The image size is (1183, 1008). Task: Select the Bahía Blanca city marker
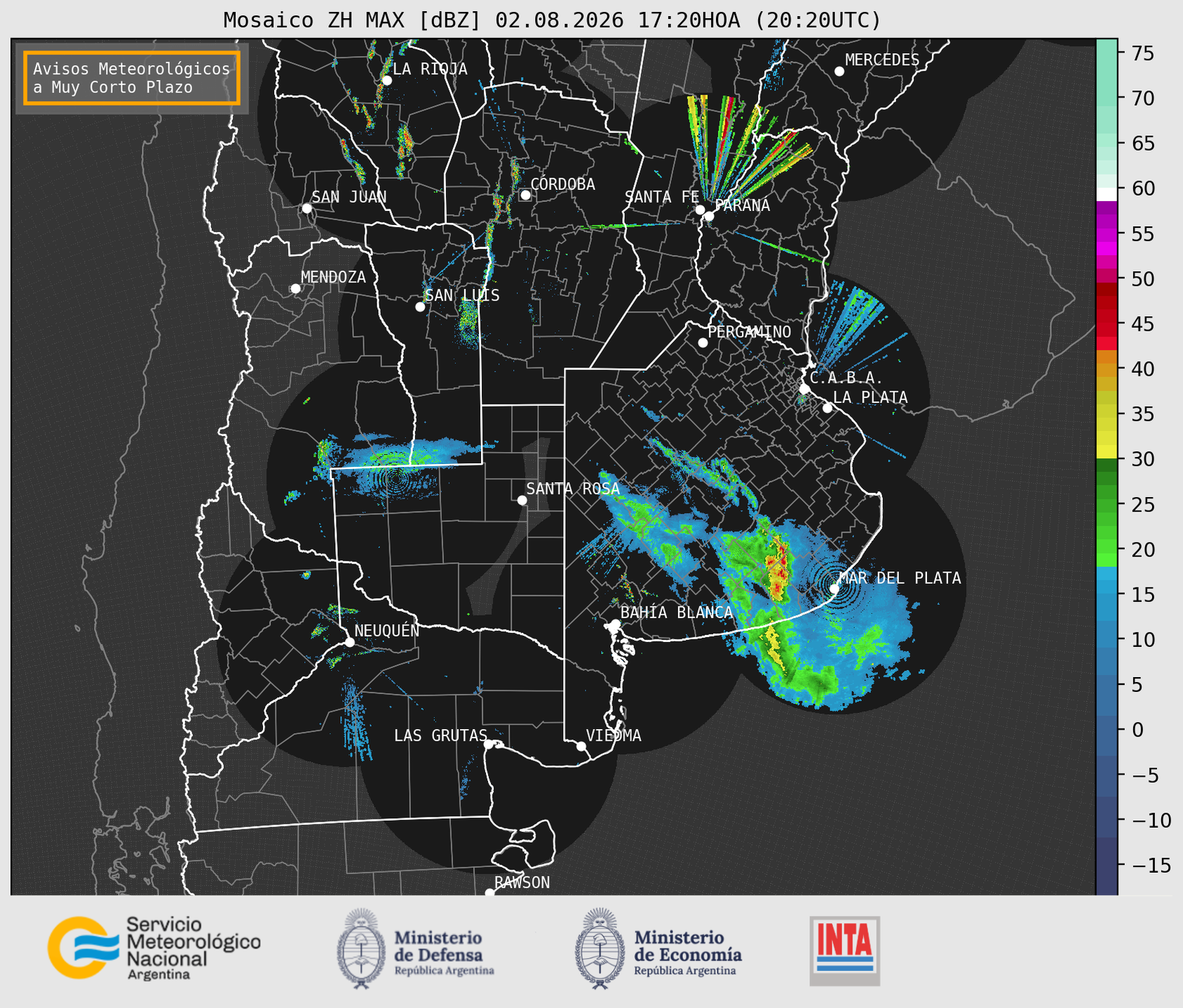pos(615,624)
